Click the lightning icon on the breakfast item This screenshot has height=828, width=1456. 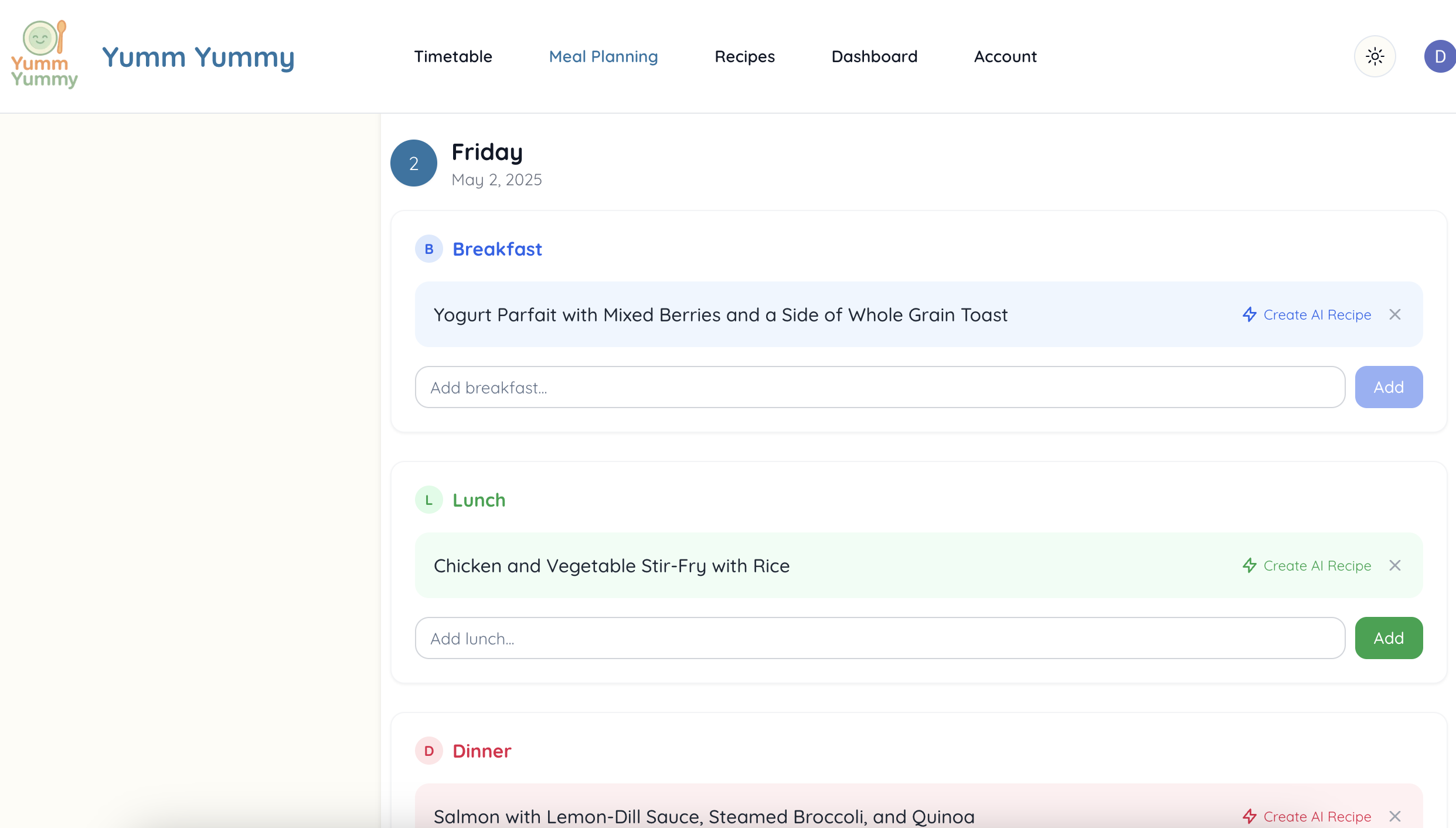tap(1249, 315)
